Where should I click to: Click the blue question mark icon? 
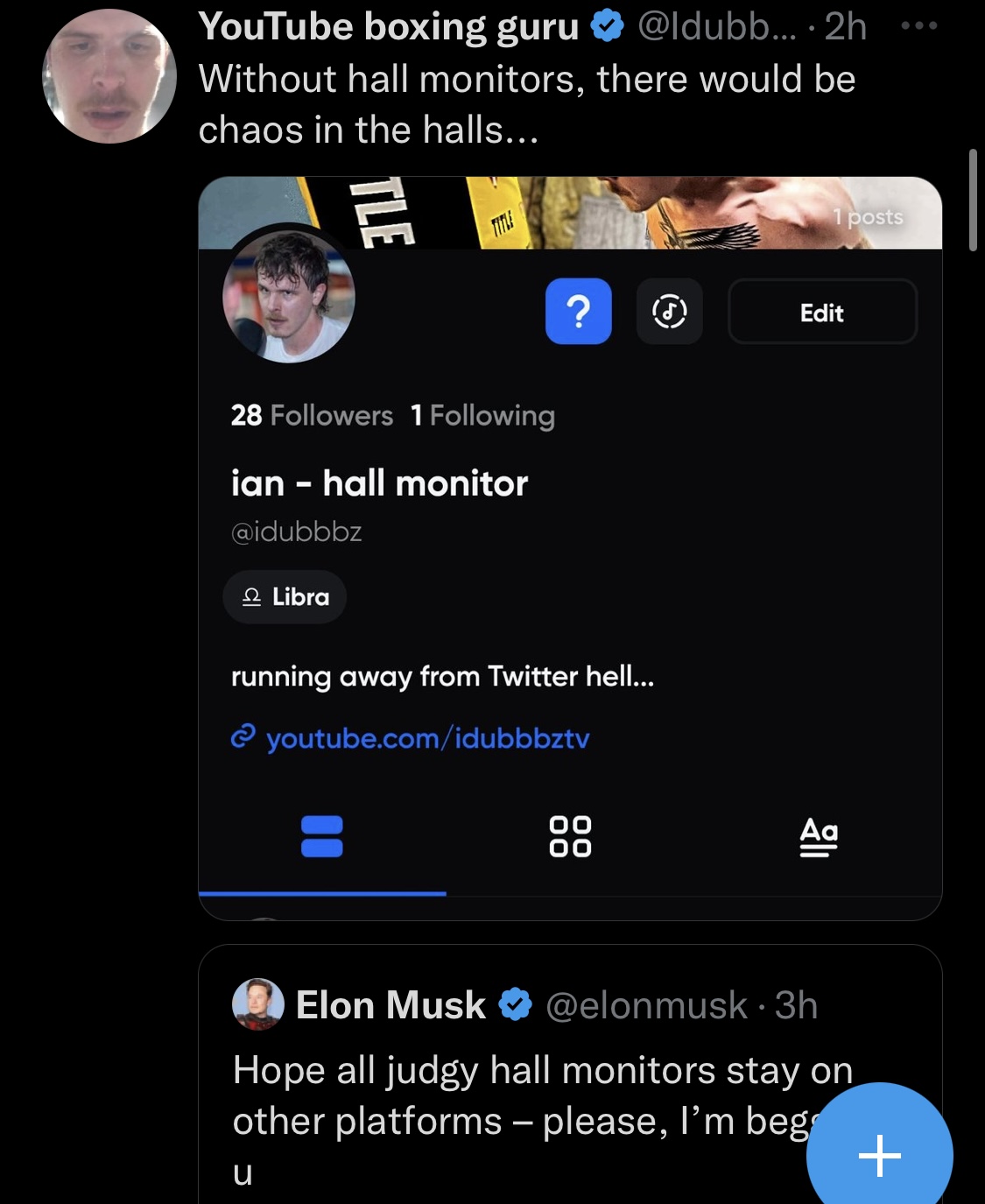tap(578, 311)
